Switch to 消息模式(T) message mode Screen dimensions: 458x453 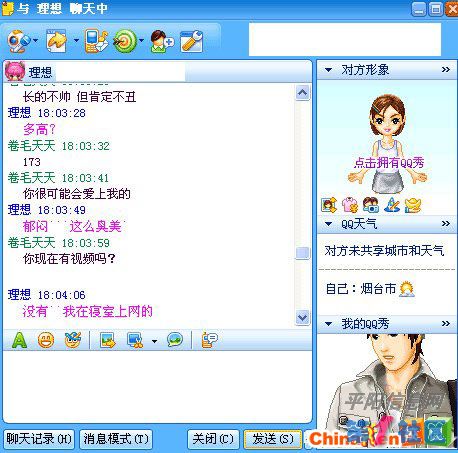pyautogui.click(x=116, y=439)
